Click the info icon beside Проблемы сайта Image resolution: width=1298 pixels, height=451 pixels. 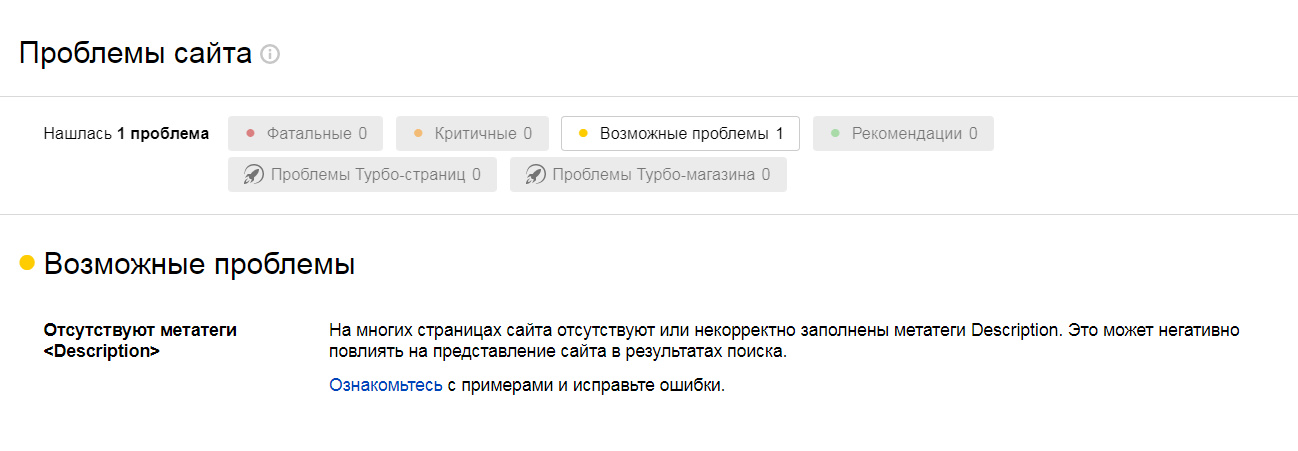269,54
